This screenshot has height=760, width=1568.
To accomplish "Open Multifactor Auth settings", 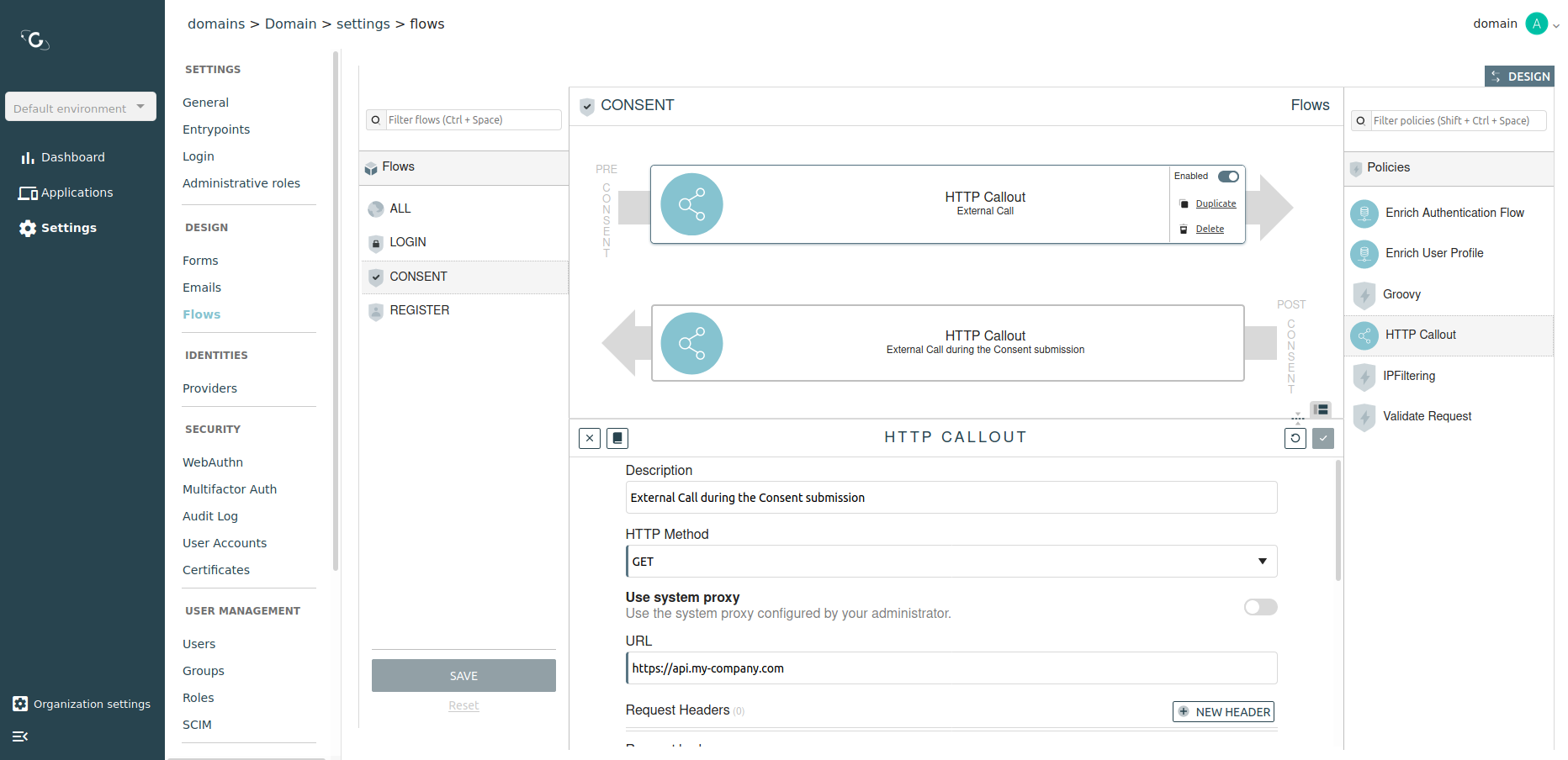I will [x=230, y=489].
